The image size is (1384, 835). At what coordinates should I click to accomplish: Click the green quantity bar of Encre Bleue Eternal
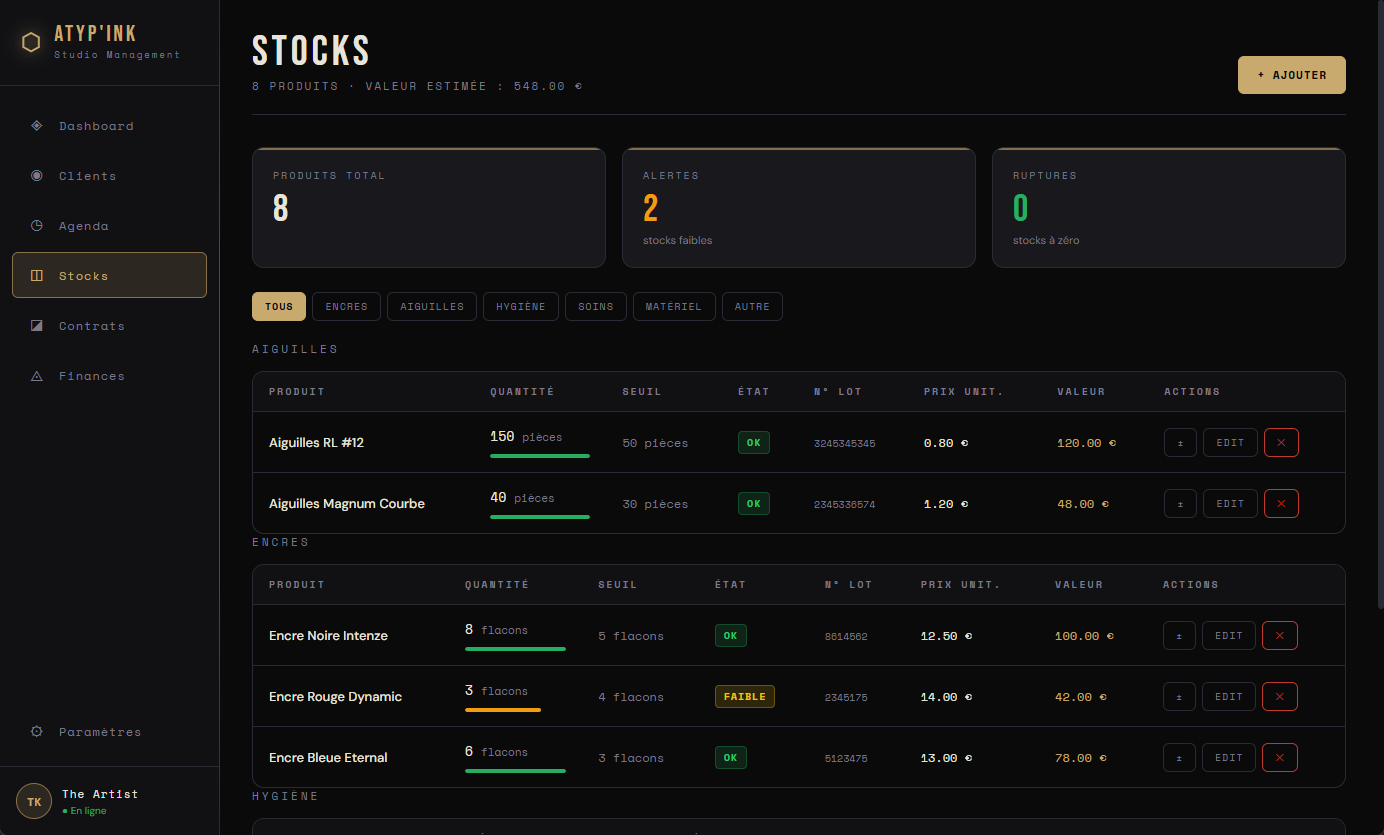[x=515, y=771]
